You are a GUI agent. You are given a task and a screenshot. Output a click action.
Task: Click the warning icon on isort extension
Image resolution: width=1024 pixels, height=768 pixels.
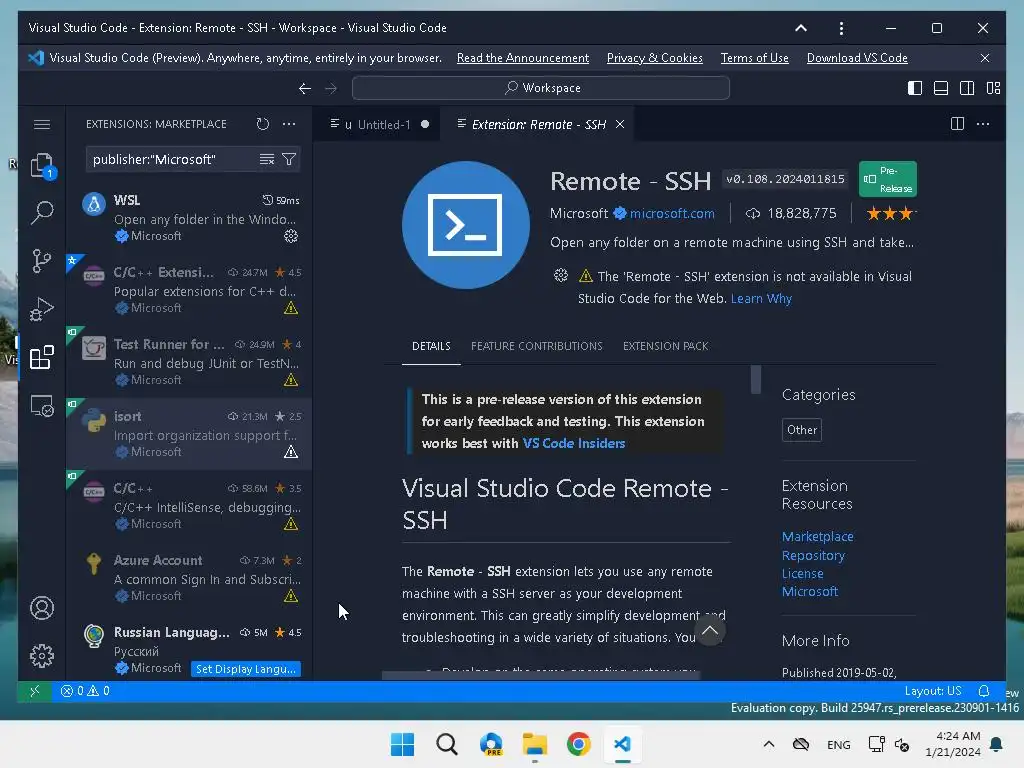[x=291, y=452]
